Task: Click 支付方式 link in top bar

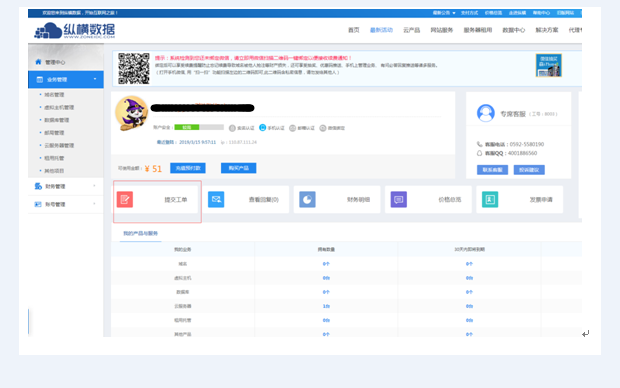Action: click(469, 13)
